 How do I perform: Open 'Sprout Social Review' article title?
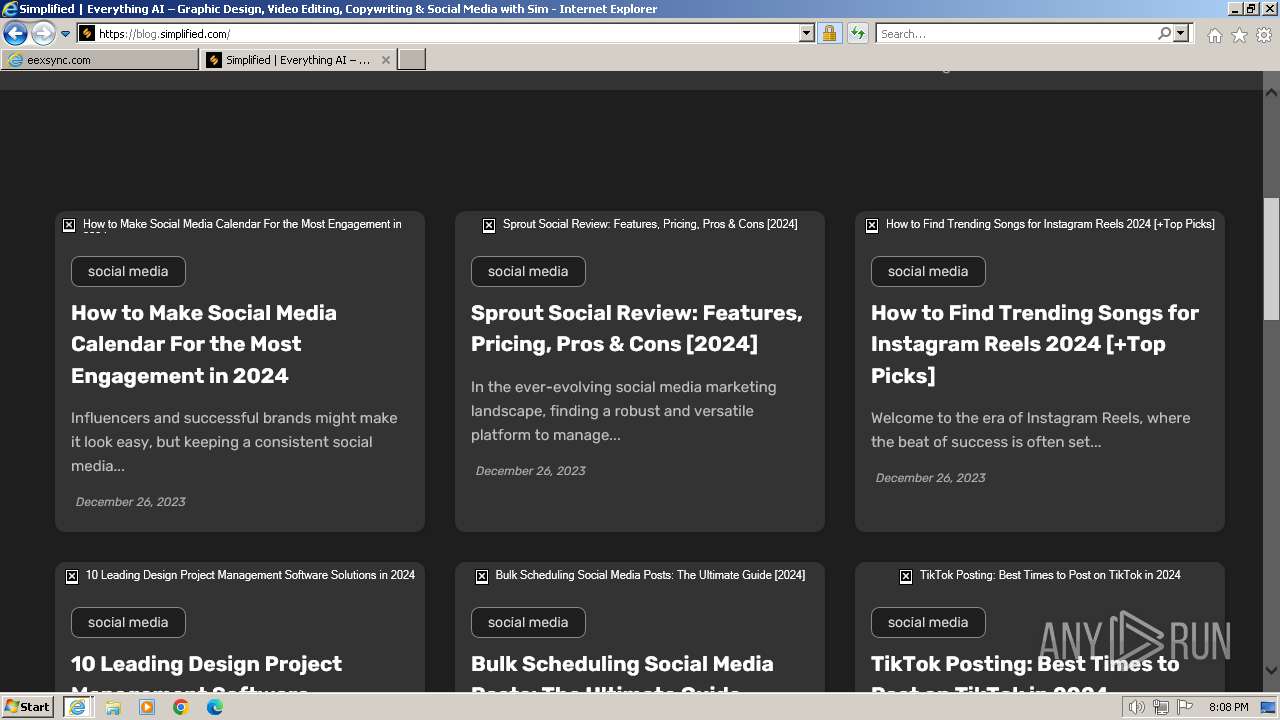tap(637, 328)
